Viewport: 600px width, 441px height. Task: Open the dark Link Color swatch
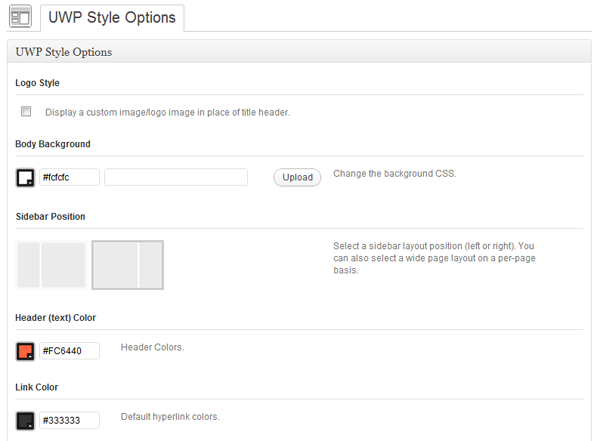point(25,421)
